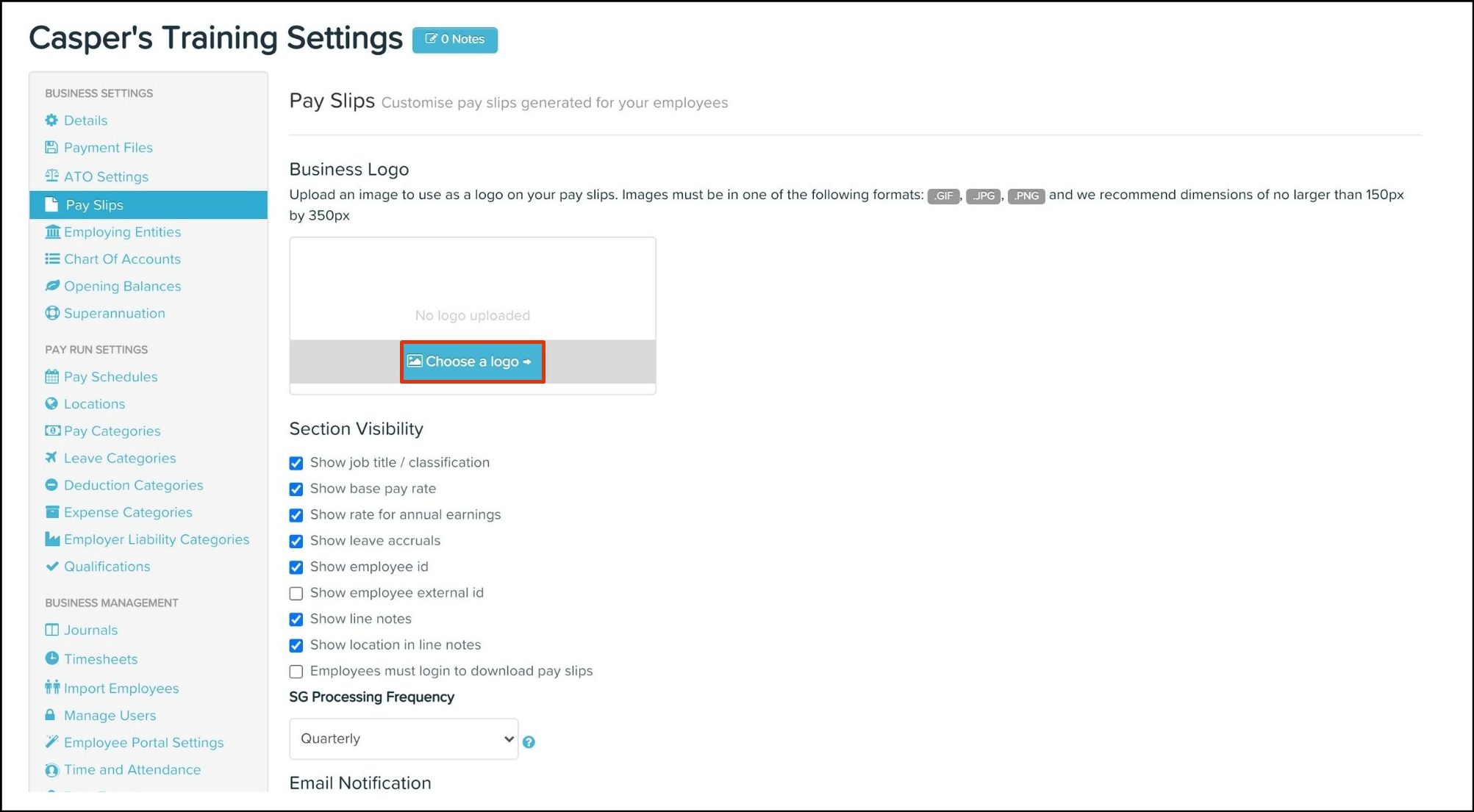Click the help icon beside Quarterly dropdown
This screenshot has height=812, width=1474.
pos(529,742)
